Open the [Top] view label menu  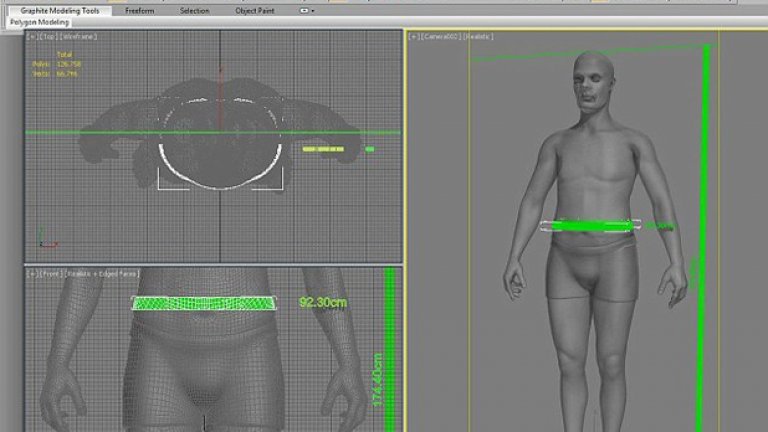pyautogui.click(x=46, y=35)
